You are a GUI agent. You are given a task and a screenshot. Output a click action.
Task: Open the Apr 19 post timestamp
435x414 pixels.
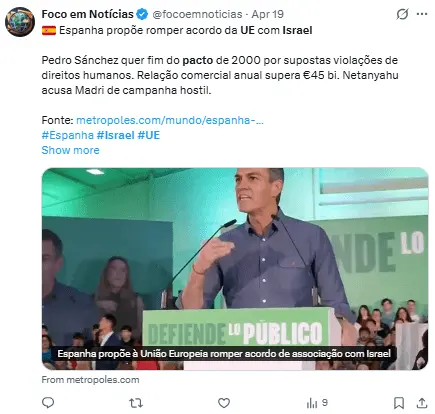pyautogui.click(x=267, y=14)
